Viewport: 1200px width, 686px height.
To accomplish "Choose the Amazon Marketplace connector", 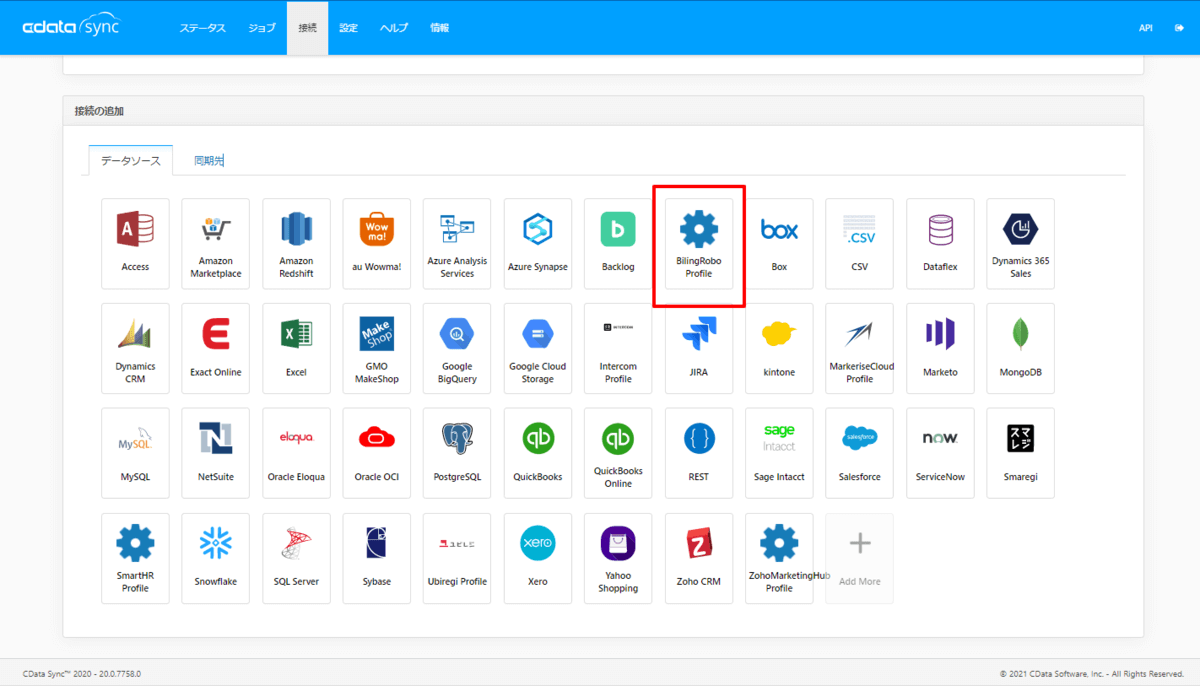I will (215, 243).
